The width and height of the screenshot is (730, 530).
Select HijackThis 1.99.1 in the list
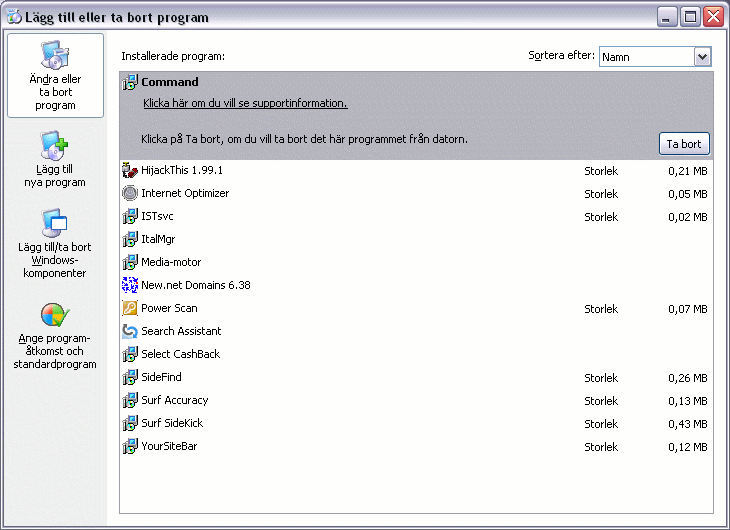tap(416, 170)
